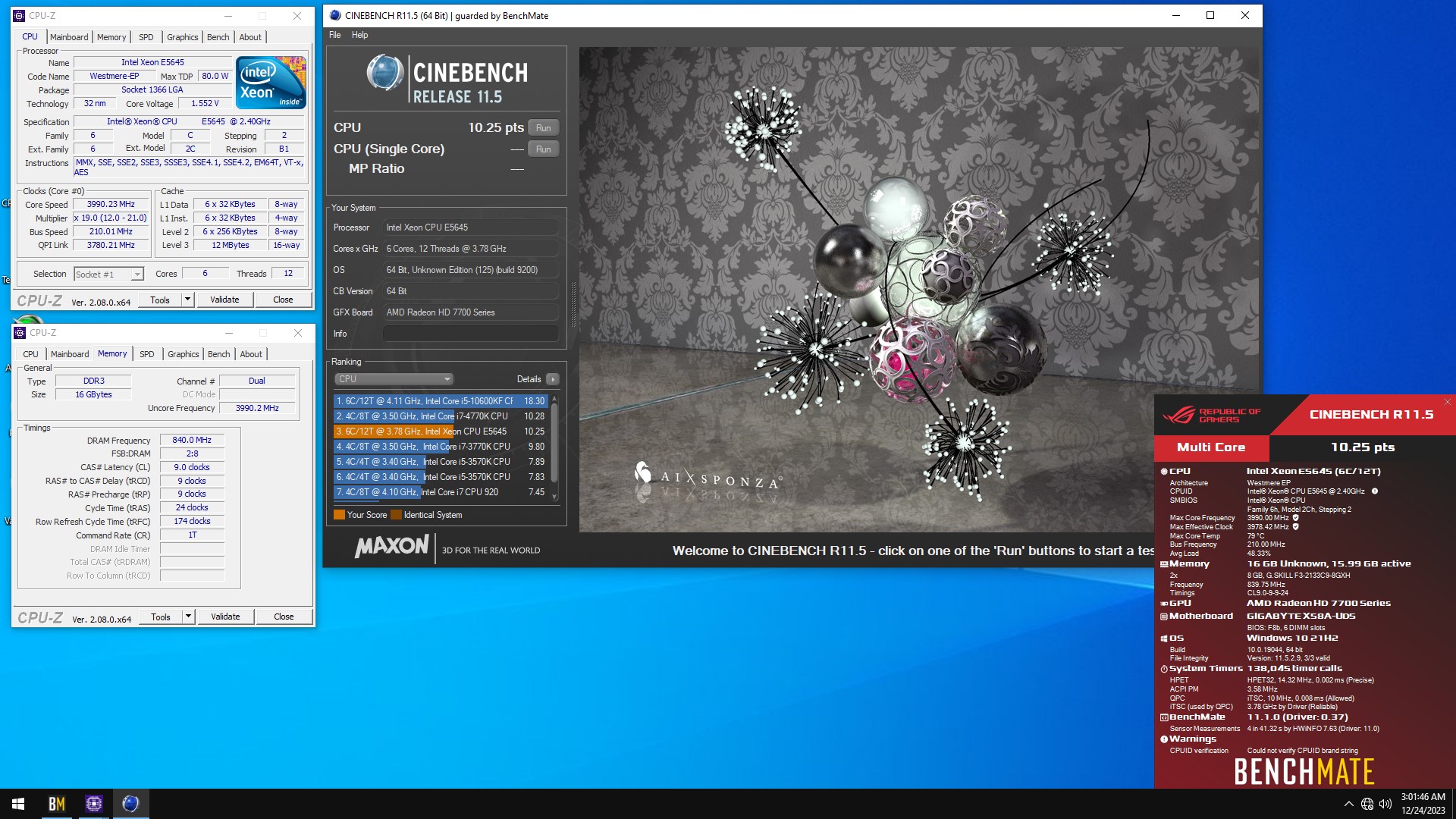Switch to Mainboard tab in top CPU-Z
The width and height of the screenshot is (1456, 819).
click(69, 37)
